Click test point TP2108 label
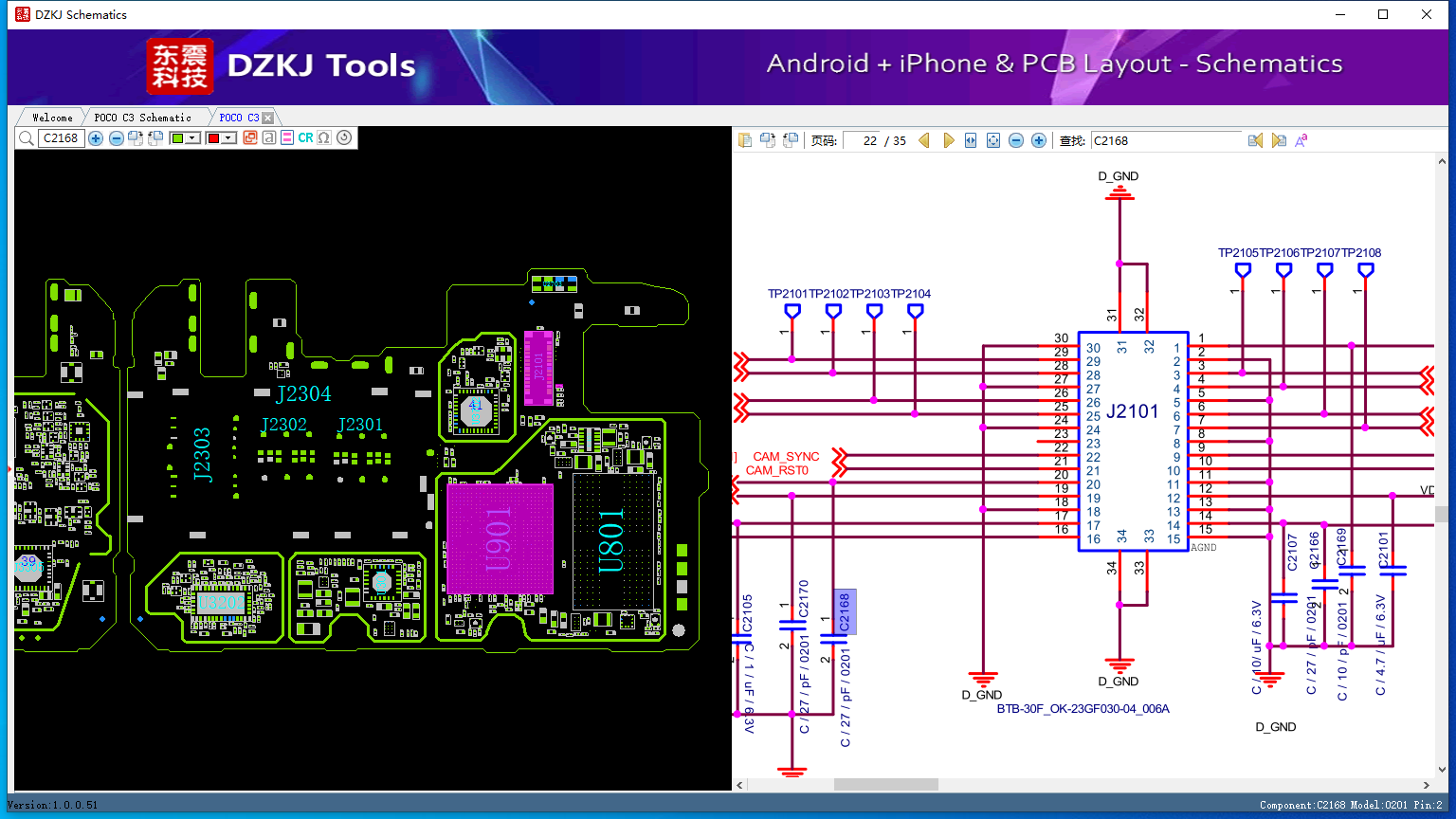Image resolution: width=1456 pixels, height=819 pixels. [x=1361, y=253]
